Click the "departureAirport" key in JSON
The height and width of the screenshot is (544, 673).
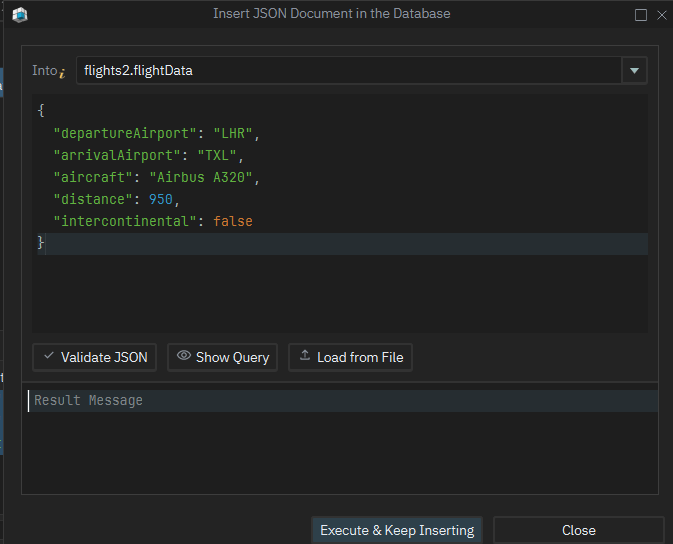pos(125,133)
